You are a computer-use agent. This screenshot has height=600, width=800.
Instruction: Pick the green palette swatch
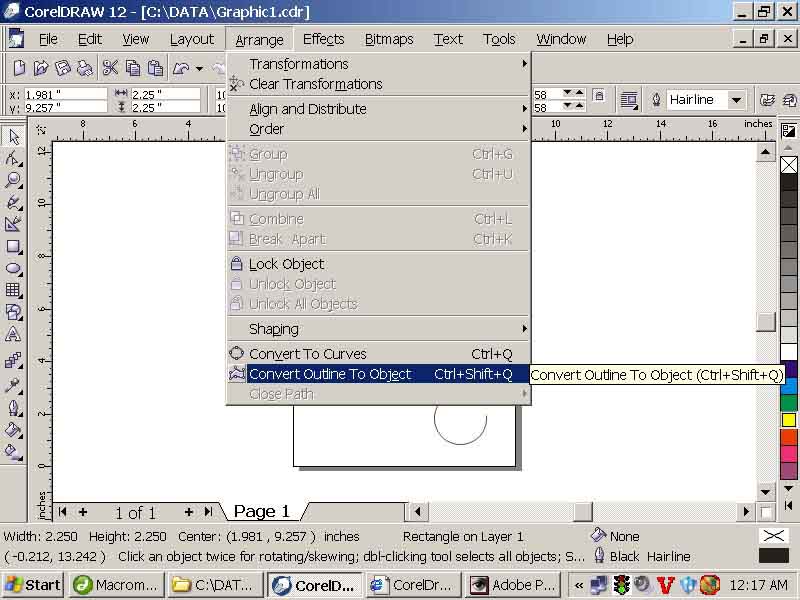coord(789,403)
